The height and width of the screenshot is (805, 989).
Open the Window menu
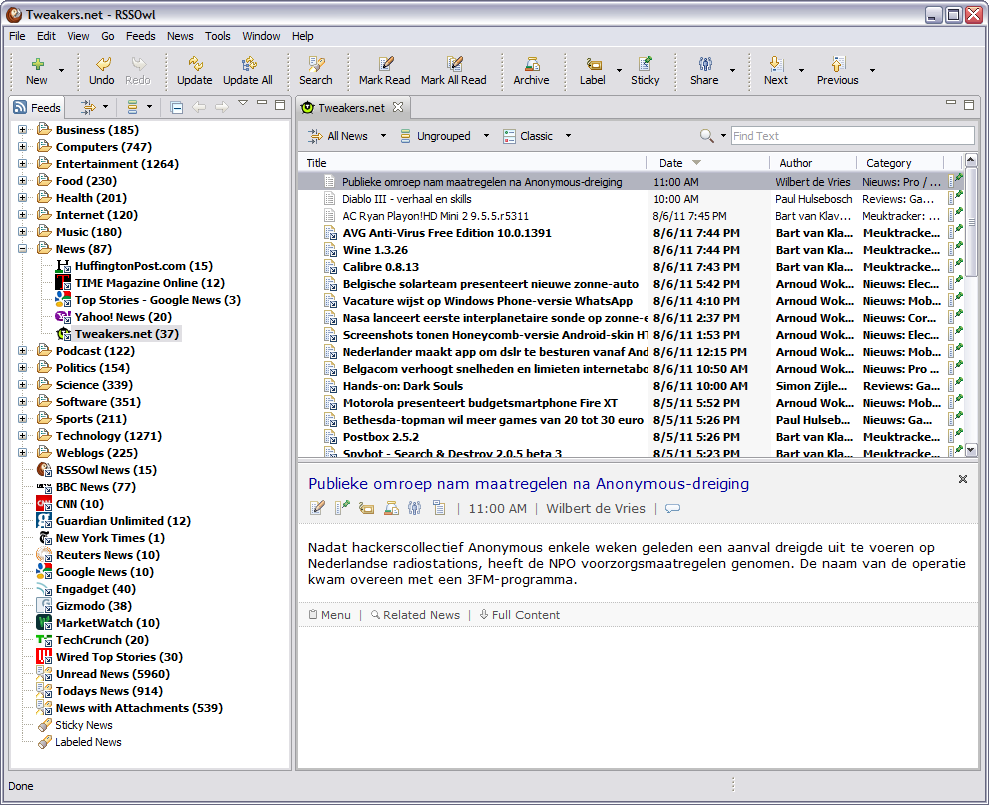point(261,36)
